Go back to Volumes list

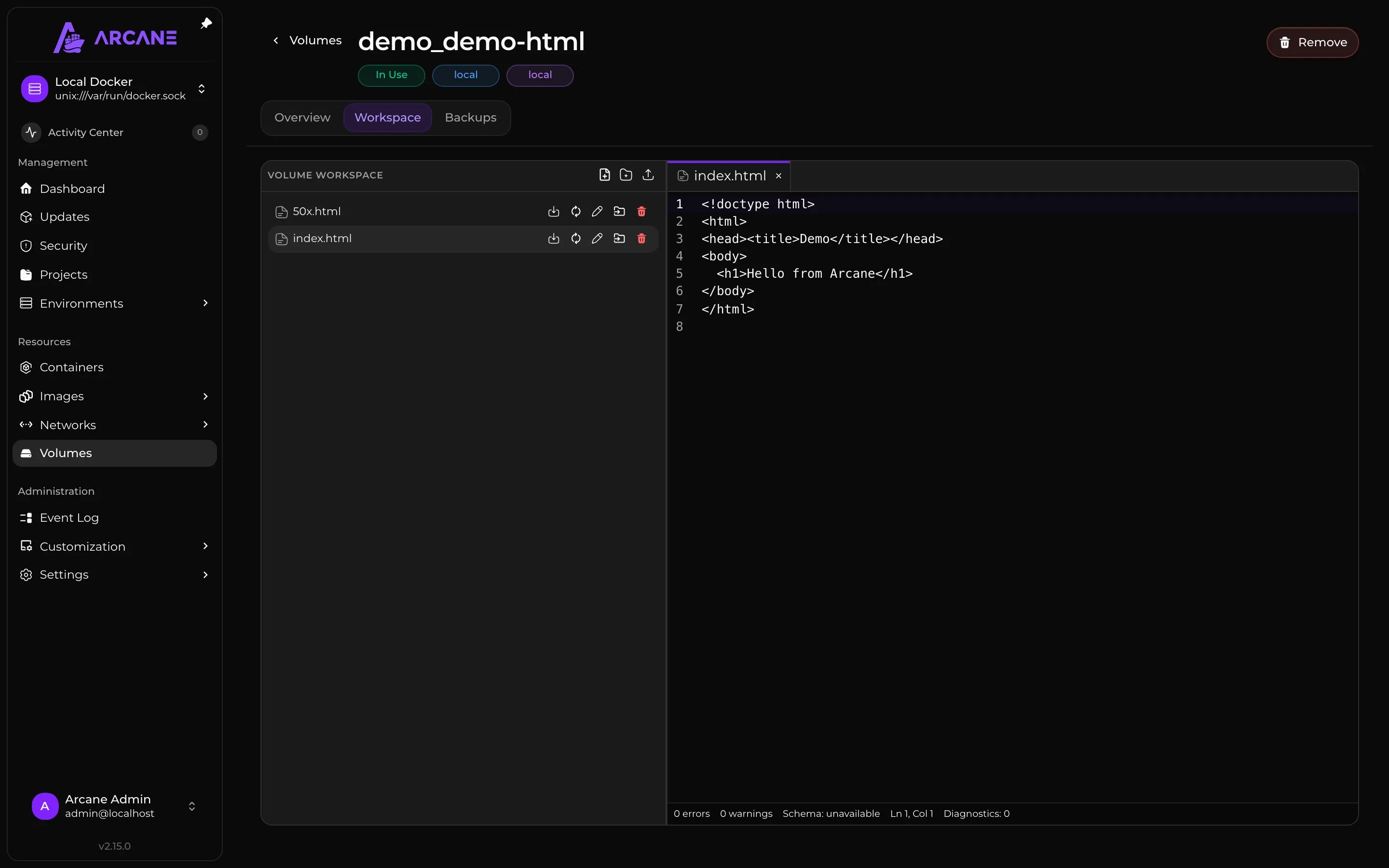pyautogui.click(x=308, y=41)
